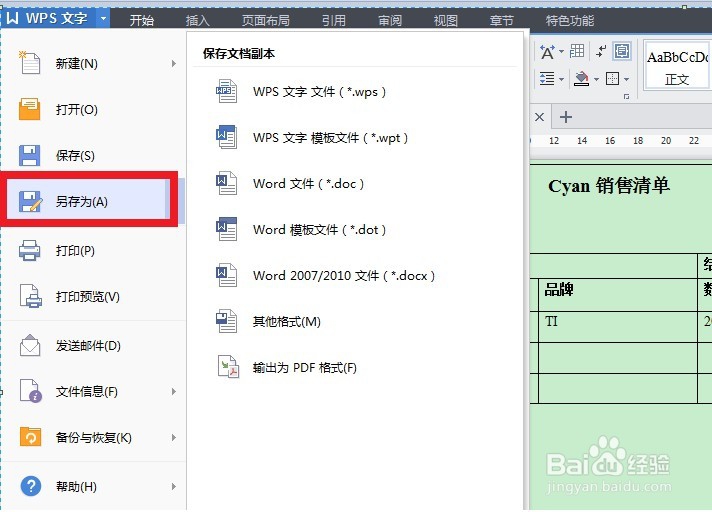Click the title Cyan 销售清单
Image resolution: width=712 pixels, height=512 pixels.
pyautogui.click(x=608, y=186)
